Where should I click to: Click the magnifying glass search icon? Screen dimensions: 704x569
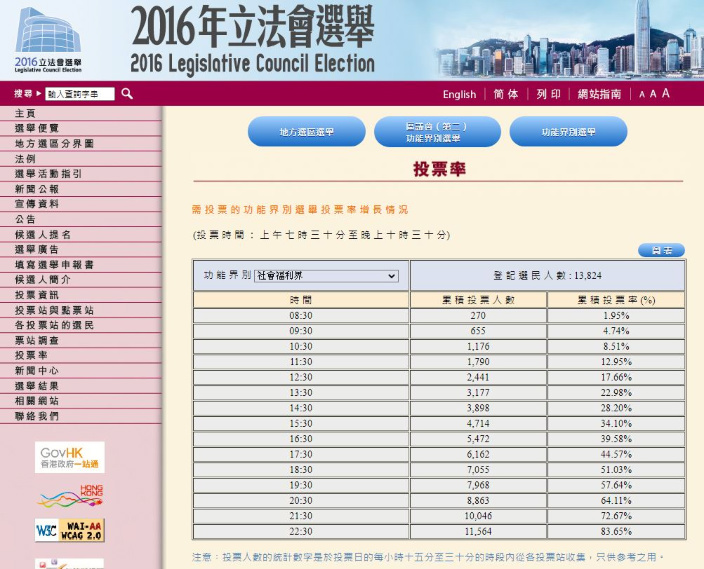(x=127, y=94)
